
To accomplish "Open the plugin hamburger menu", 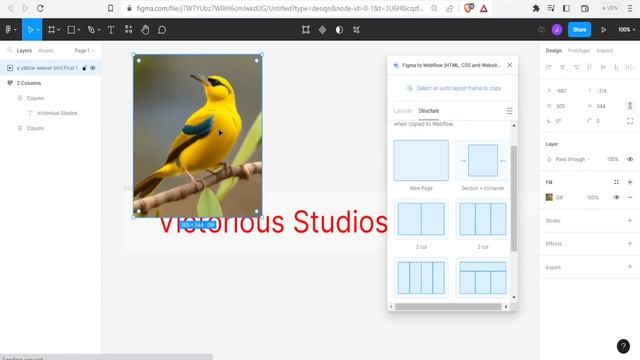I will point(509,111).
